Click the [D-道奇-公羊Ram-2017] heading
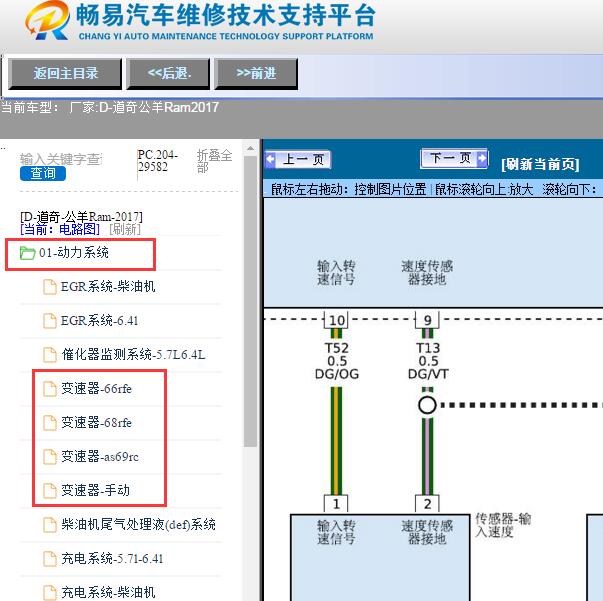Viewport: 603px width, 601px height. tap(81, 217)
